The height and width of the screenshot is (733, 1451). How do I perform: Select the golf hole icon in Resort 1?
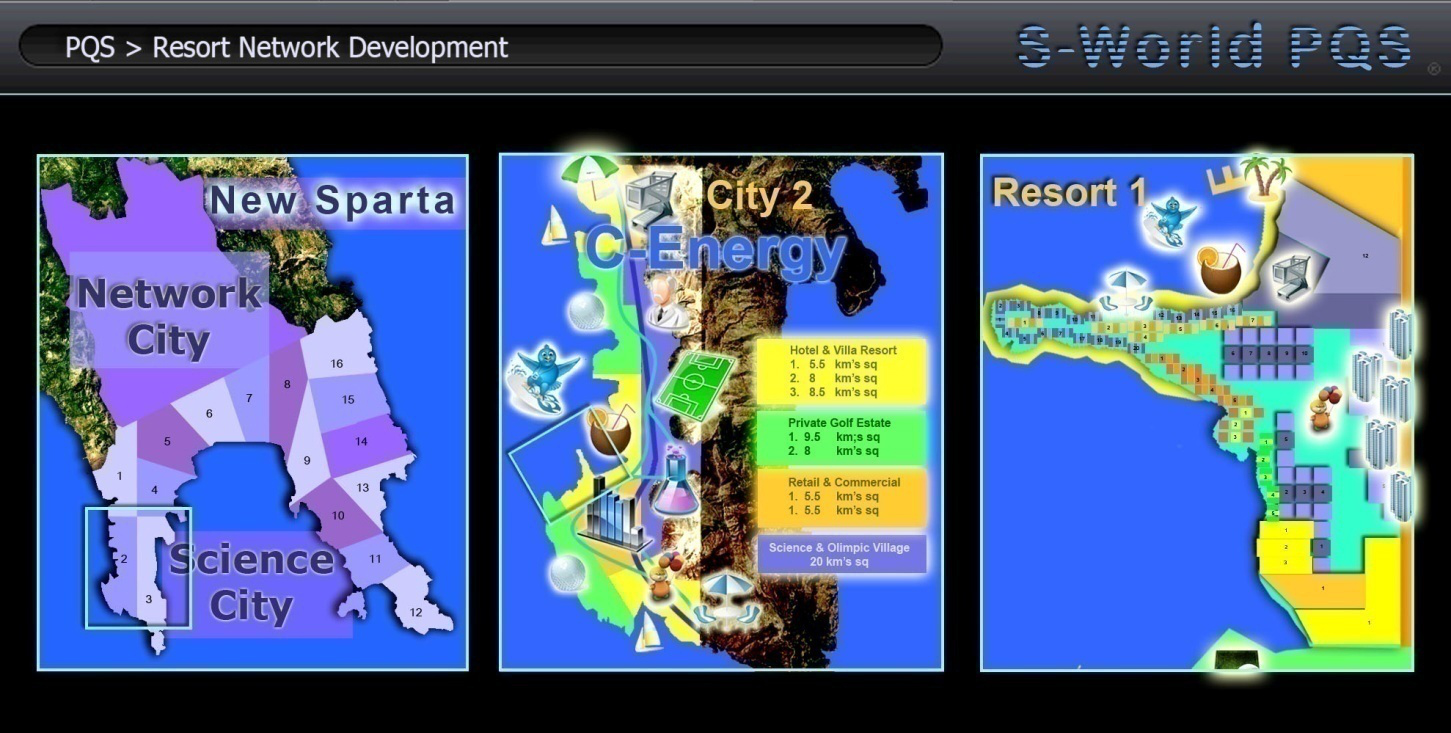[x=1235, y=661]
